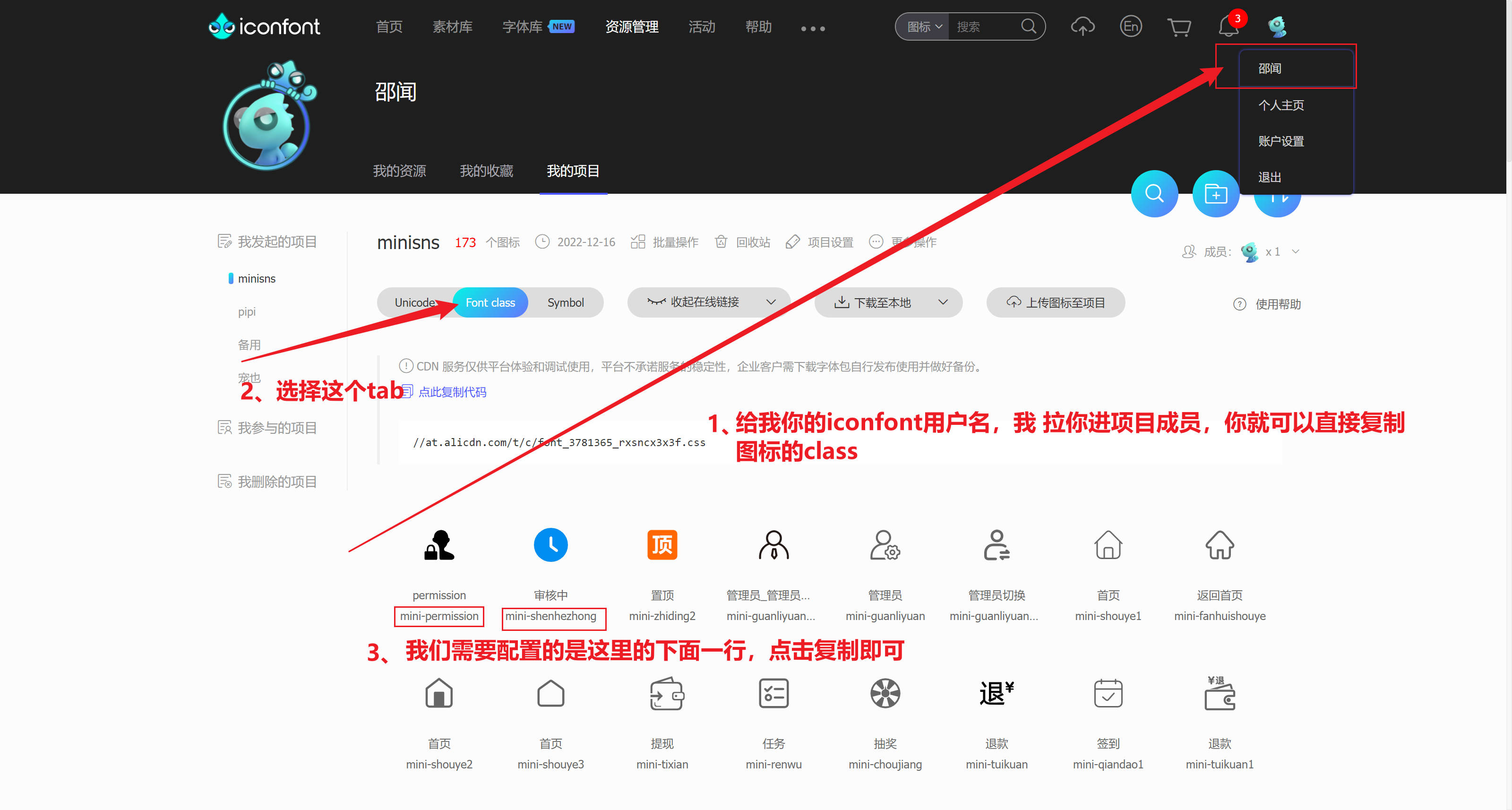Screen dimensions: 1512x810
Task: Click 上传图标至项目 button
Action: (x=1056, y=302)
